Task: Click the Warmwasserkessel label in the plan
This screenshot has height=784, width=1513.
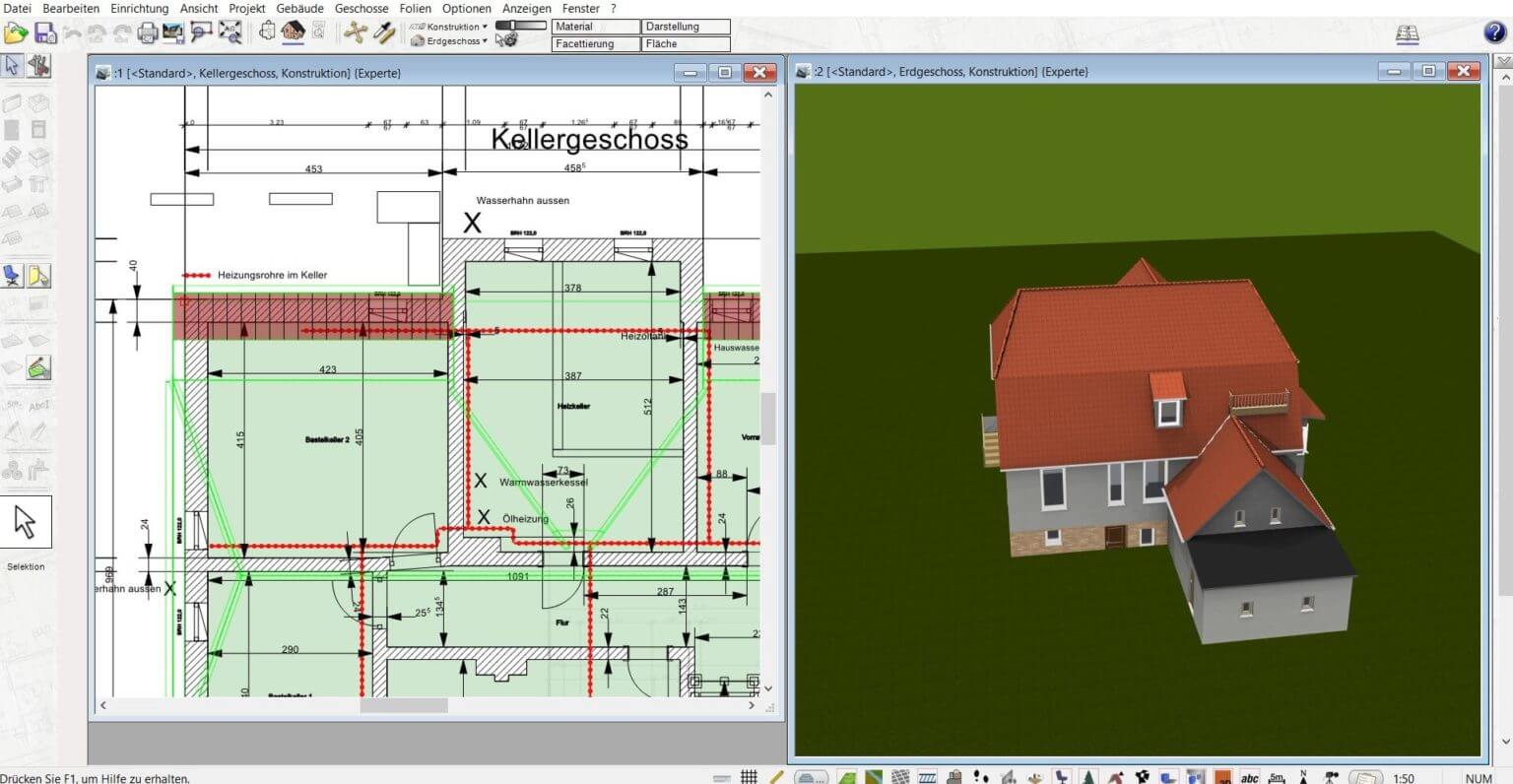Action: (544, 483)
